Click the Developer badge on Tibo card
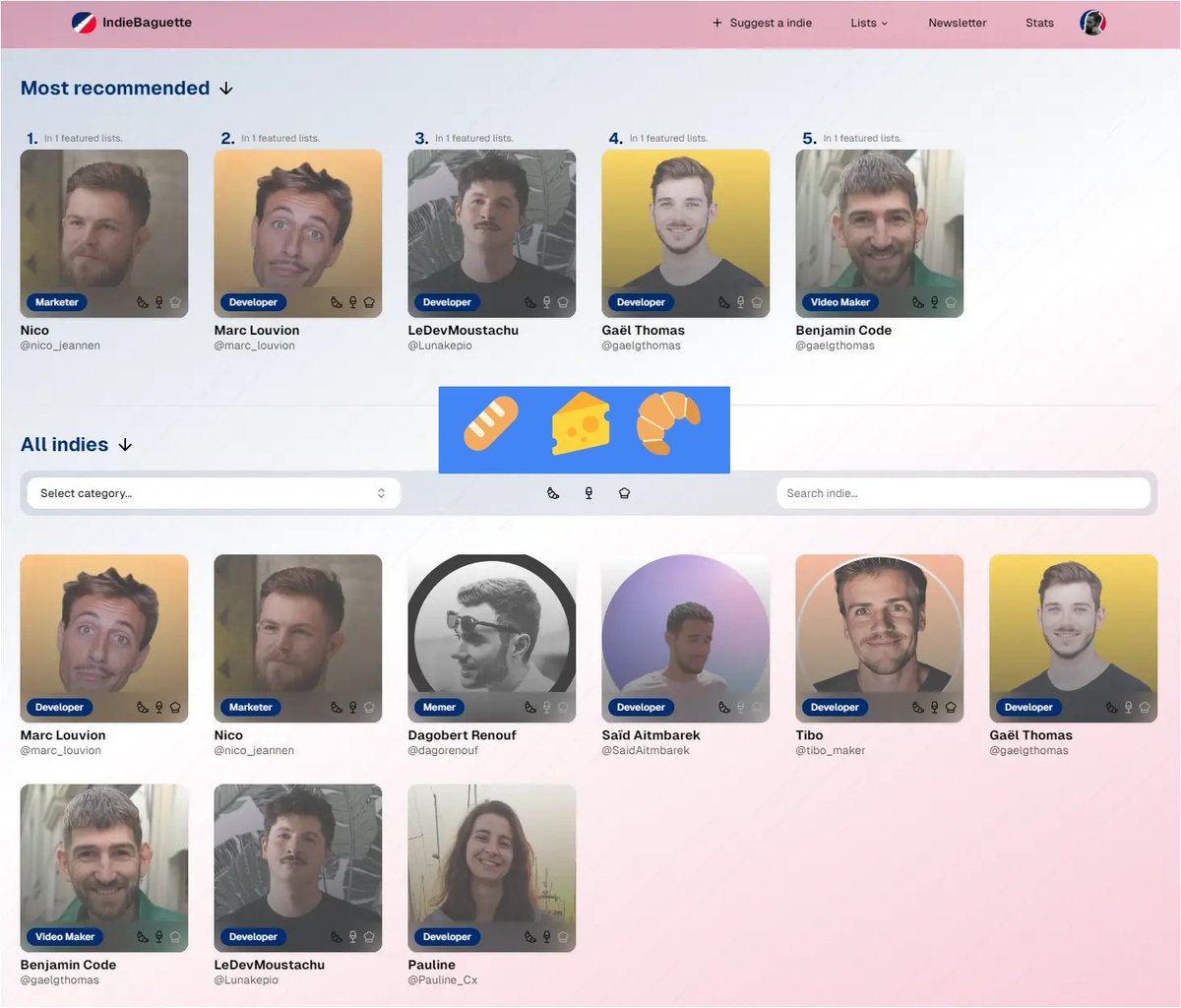 [x=835, y=707]
